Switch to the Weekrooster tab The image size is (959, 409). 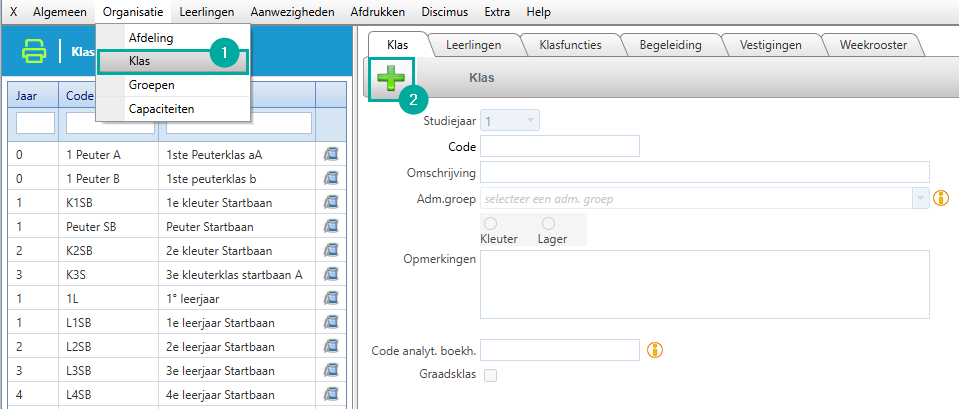[873, 45]
